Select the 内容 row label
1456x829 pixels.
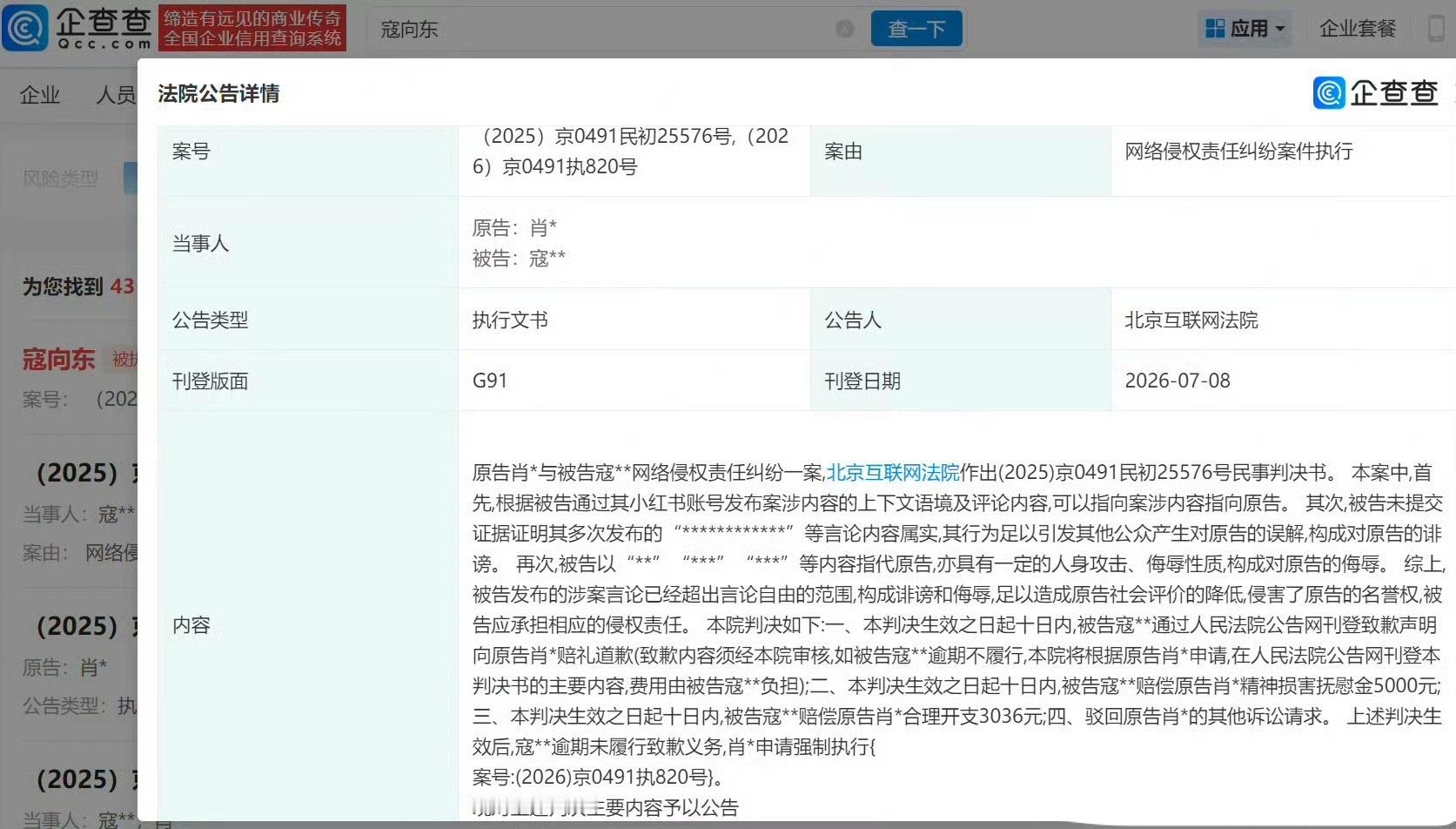[191, 625]
